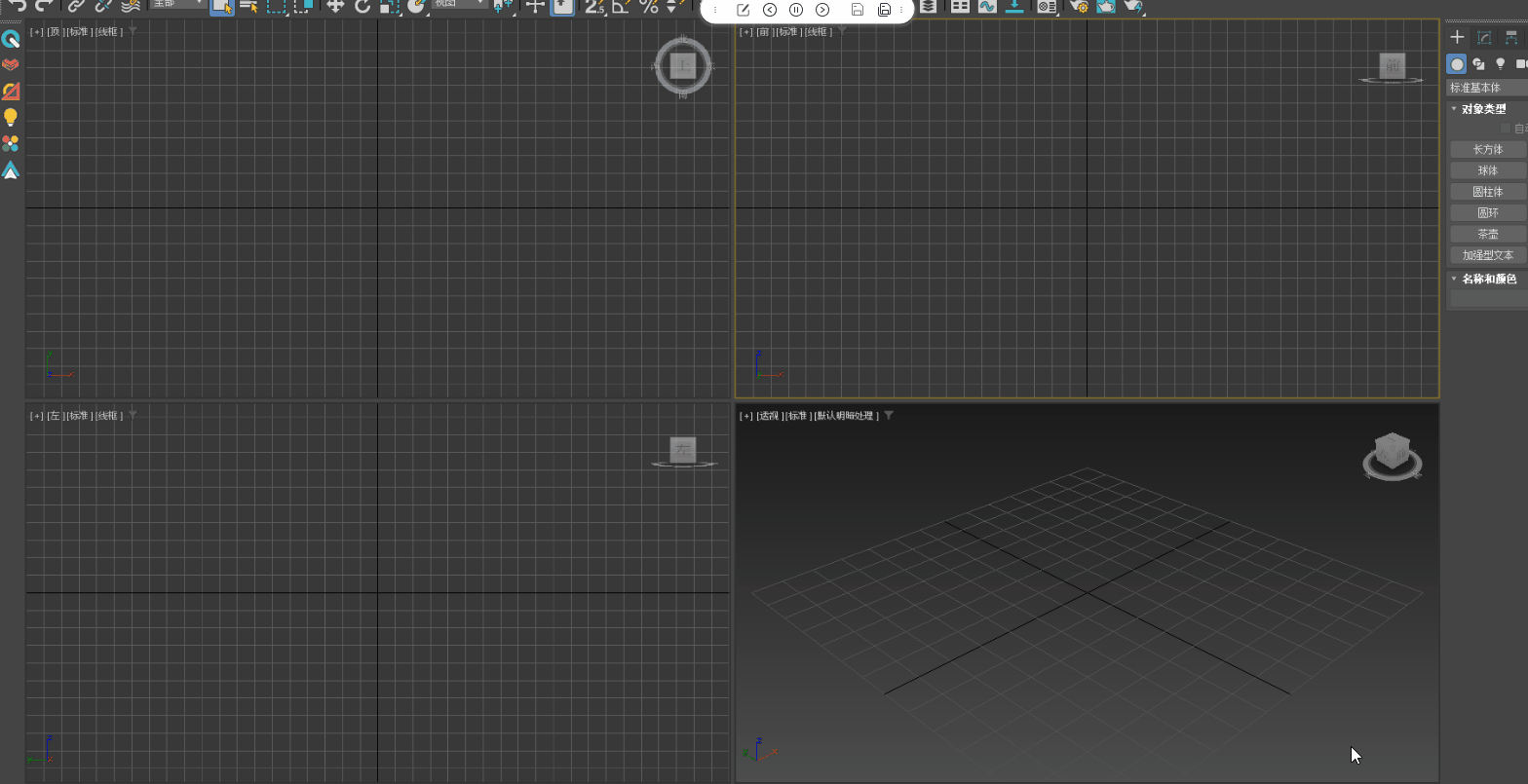
Task: Choose the rectangular selection region icon
Action: coord(276,6)
